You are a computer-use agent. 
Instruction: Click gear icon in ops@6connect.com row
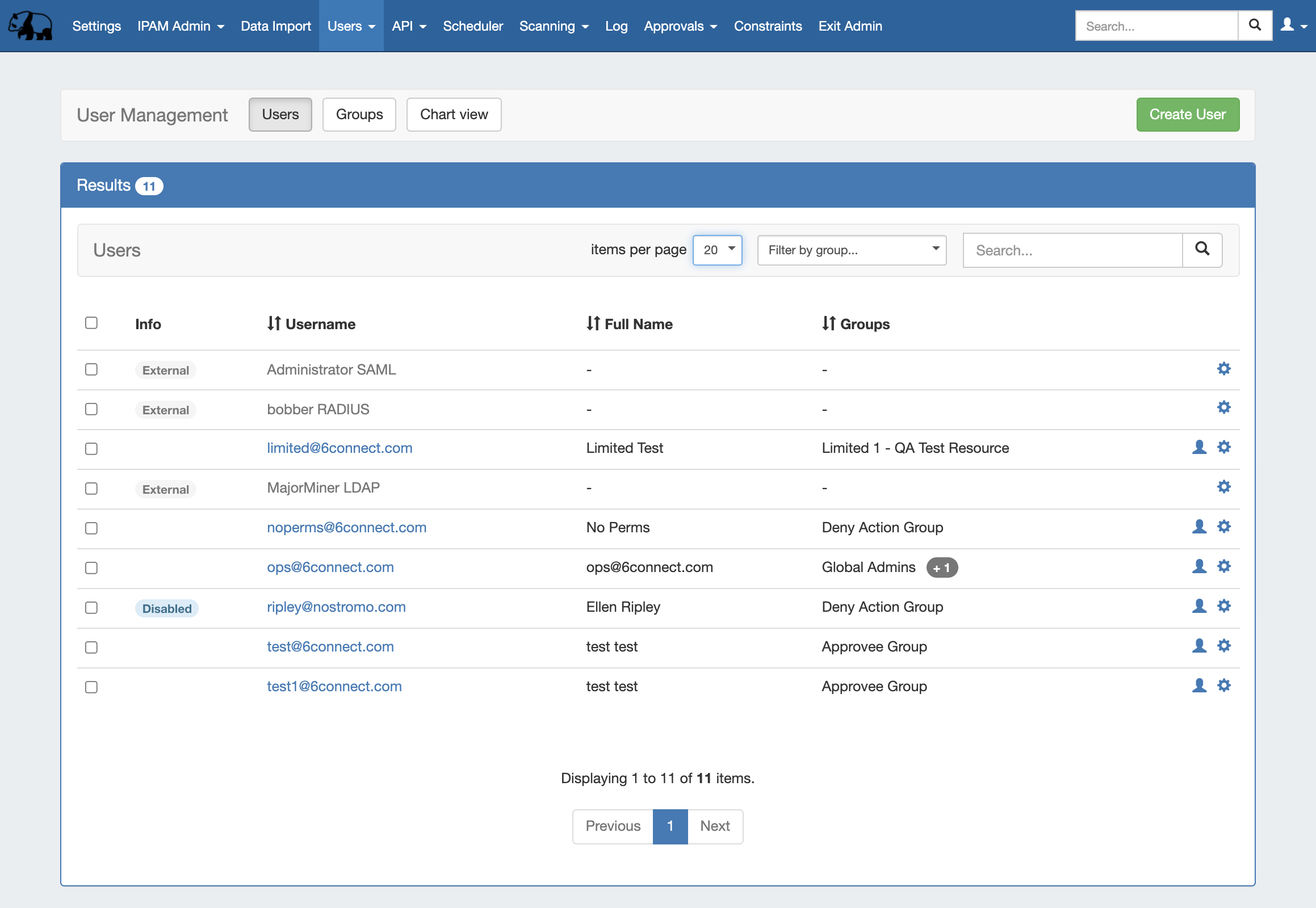1224,566
